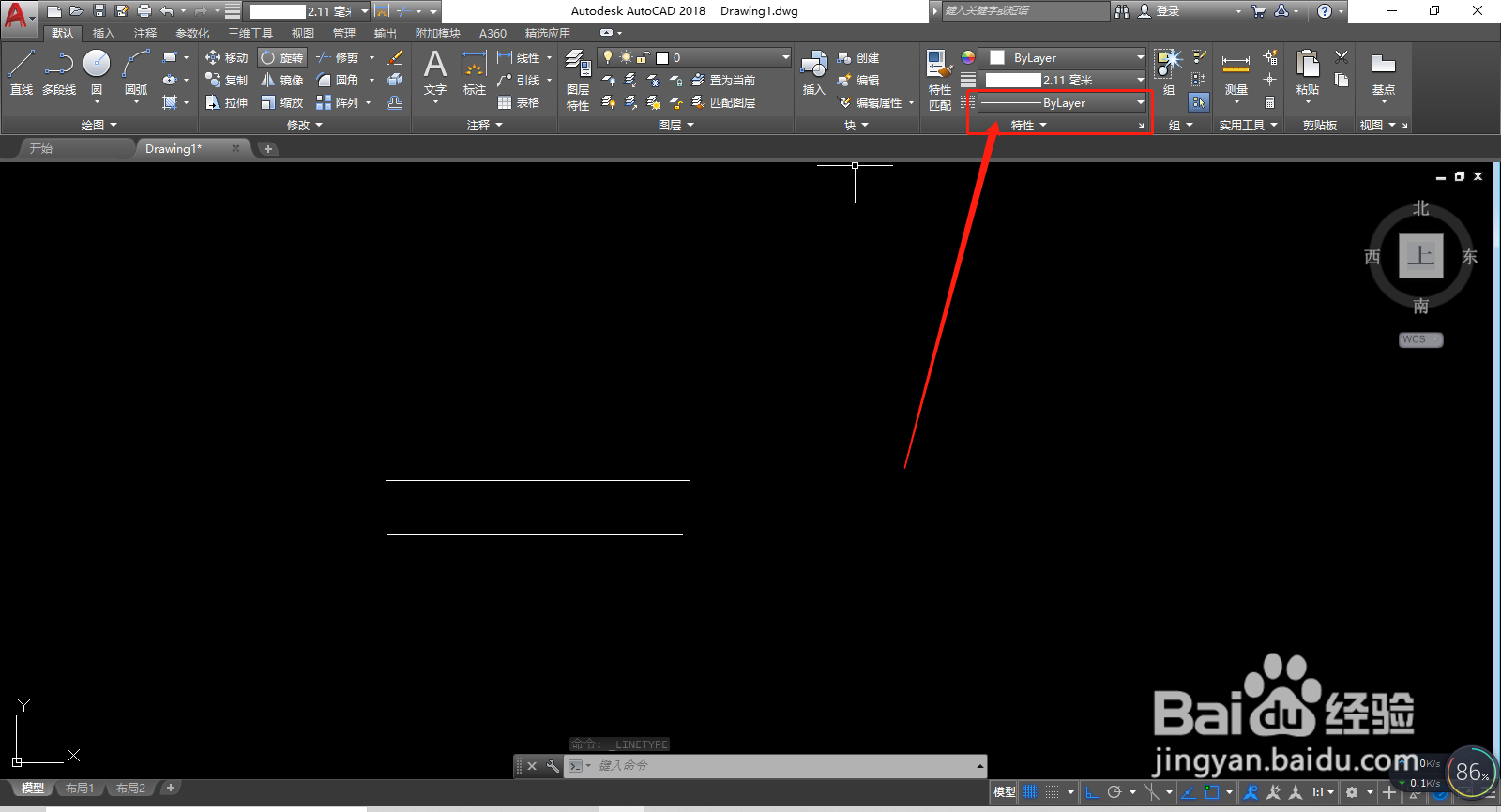
Task: Click the Save icon in quick access toolbar
Action: point(99,10)
